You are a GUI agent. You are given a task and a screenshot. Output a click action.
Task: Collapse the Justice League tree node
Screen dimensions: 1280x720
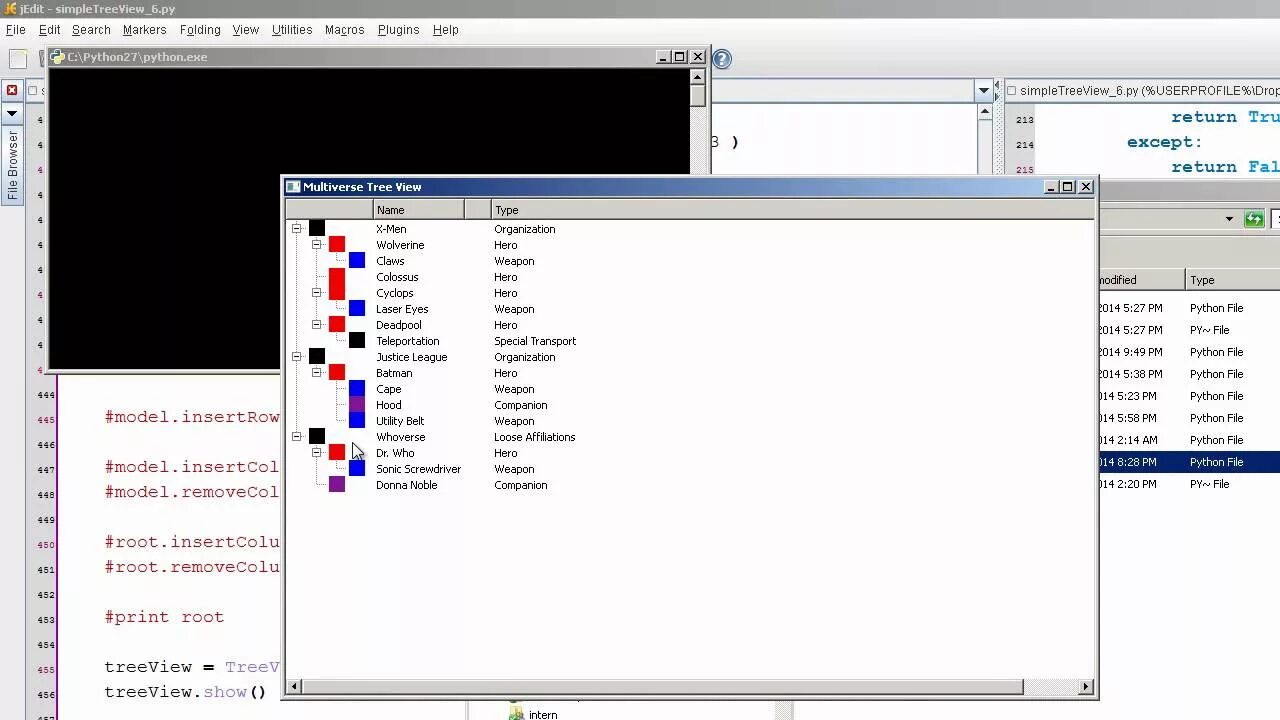click(297, 357)
